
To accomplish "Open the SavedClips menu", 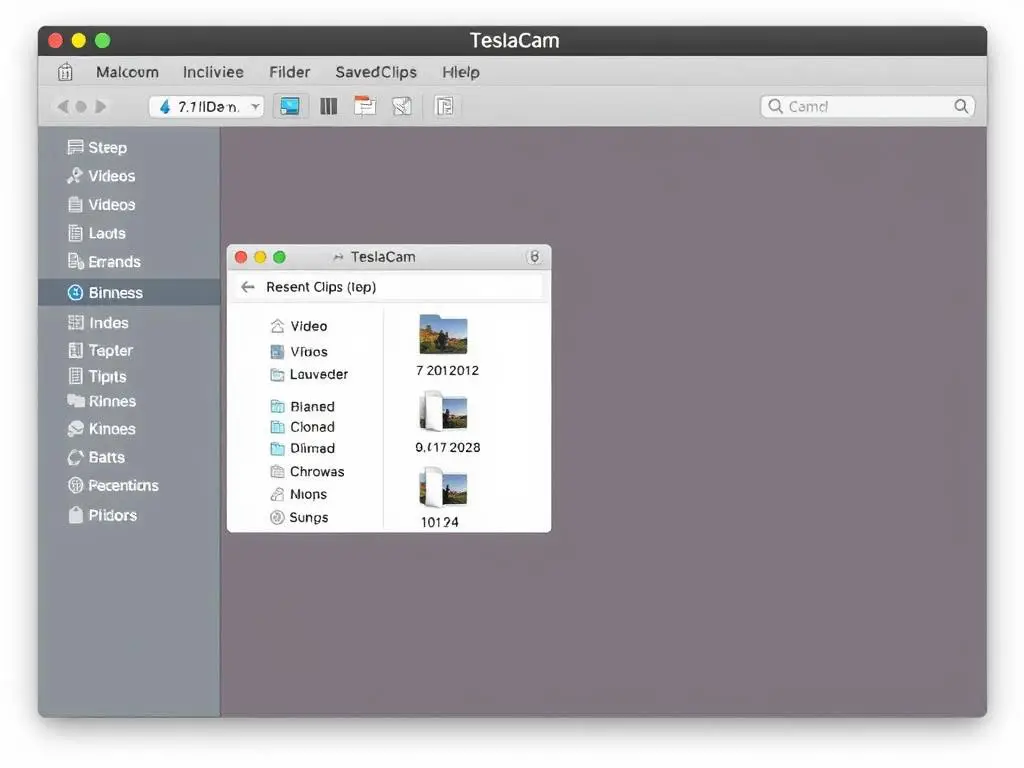I will point(376,72).
